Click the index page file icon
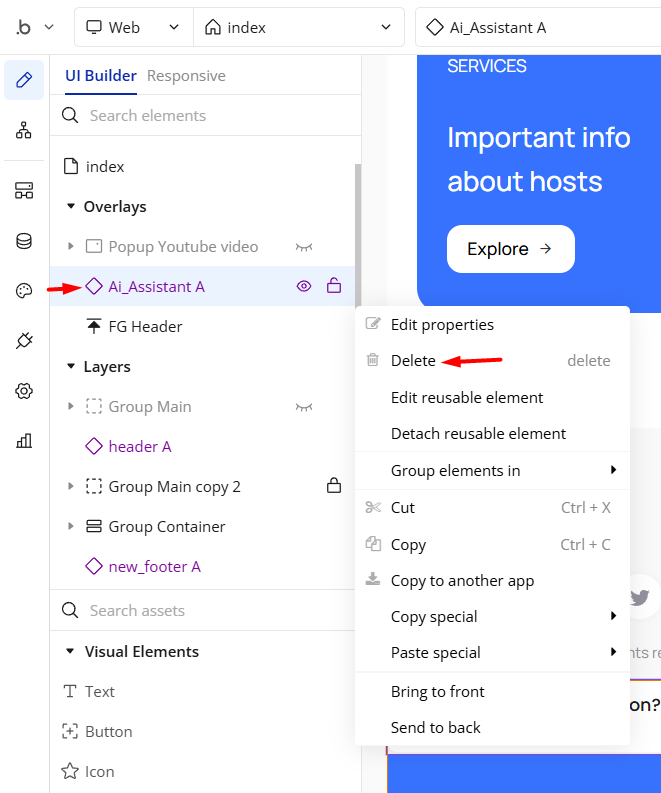The image size is (661, 793). [71, 166]
